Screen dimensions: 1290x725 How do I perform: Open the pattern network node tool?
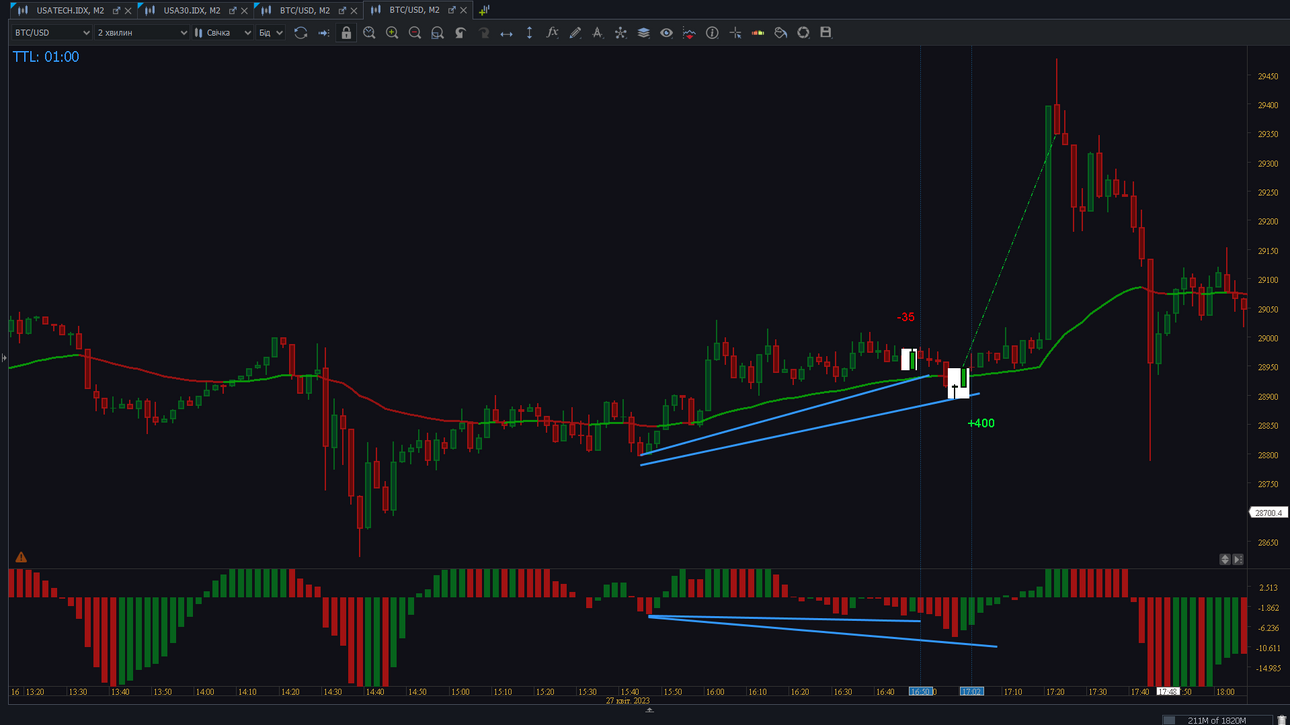(x=620, y=33)
